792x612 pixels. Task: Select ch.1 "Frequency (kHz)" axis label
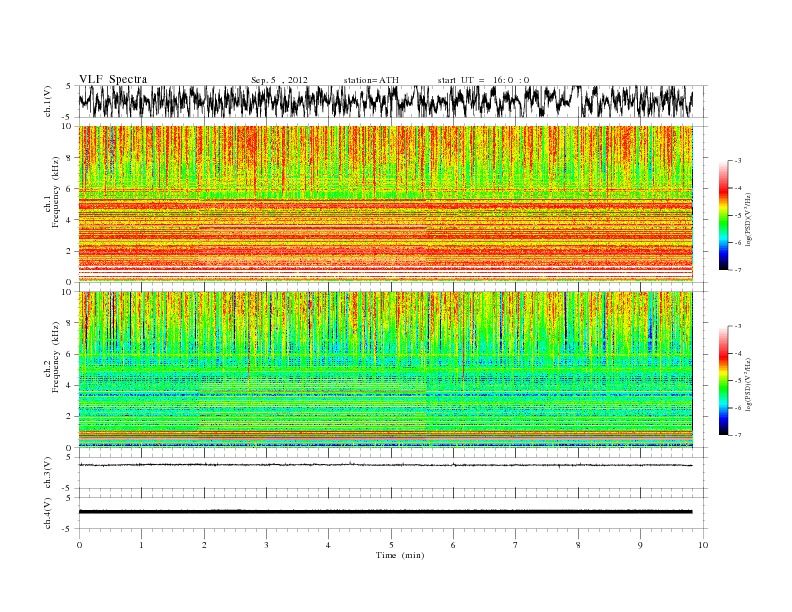(x=56, y=192)
